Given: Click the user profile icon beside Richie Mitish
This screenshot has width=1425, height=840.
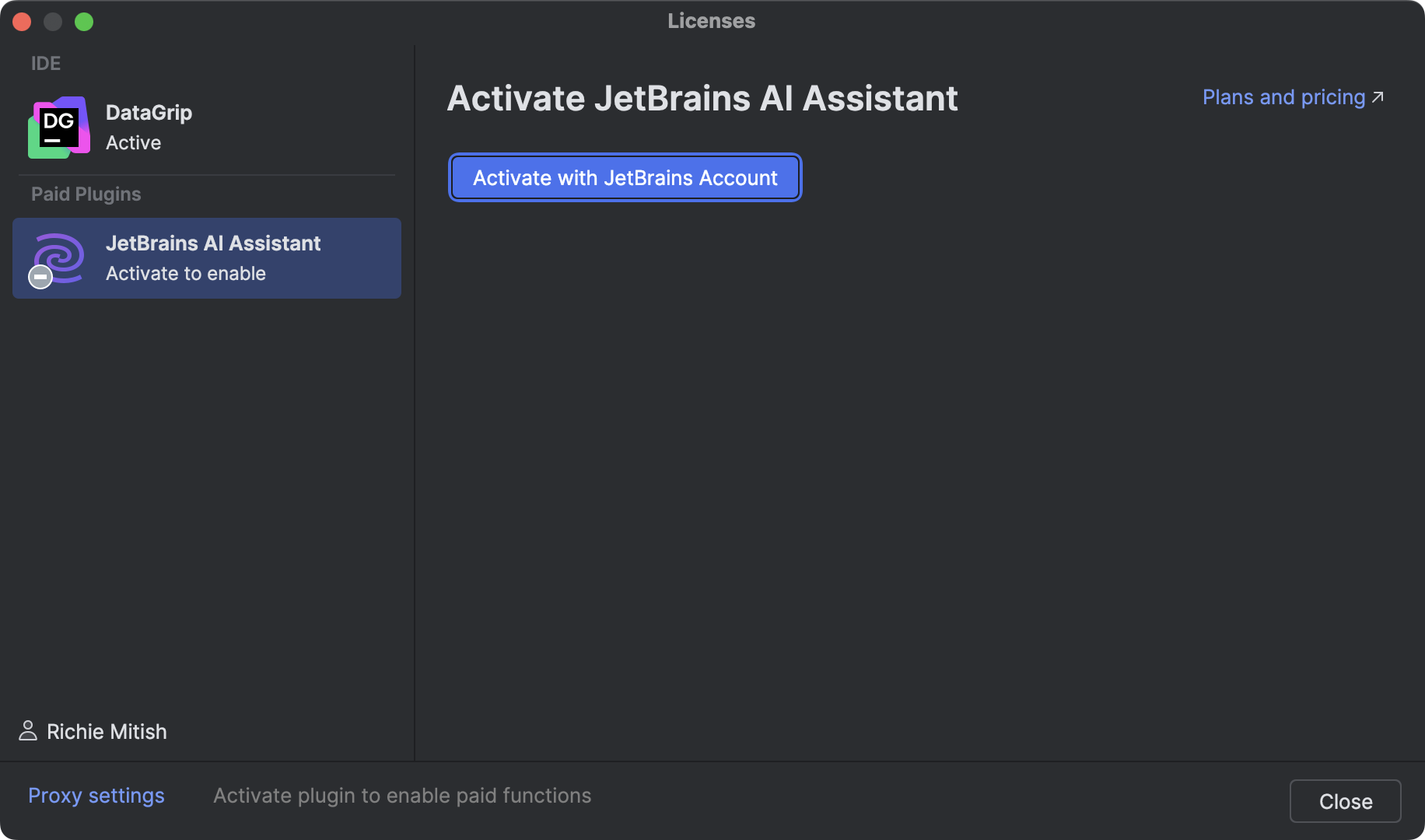Looking at the screenshot, I should [x=27, y=730].
